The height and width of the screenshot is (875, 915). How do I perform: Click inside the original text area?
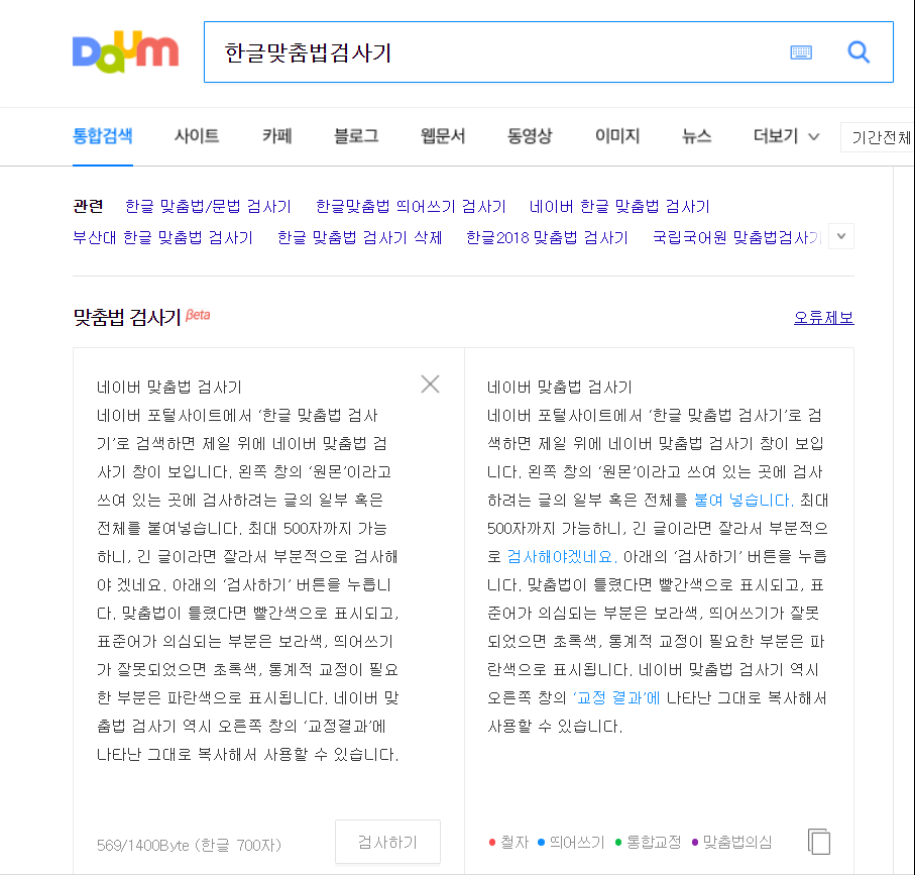(x=248, y=570)
